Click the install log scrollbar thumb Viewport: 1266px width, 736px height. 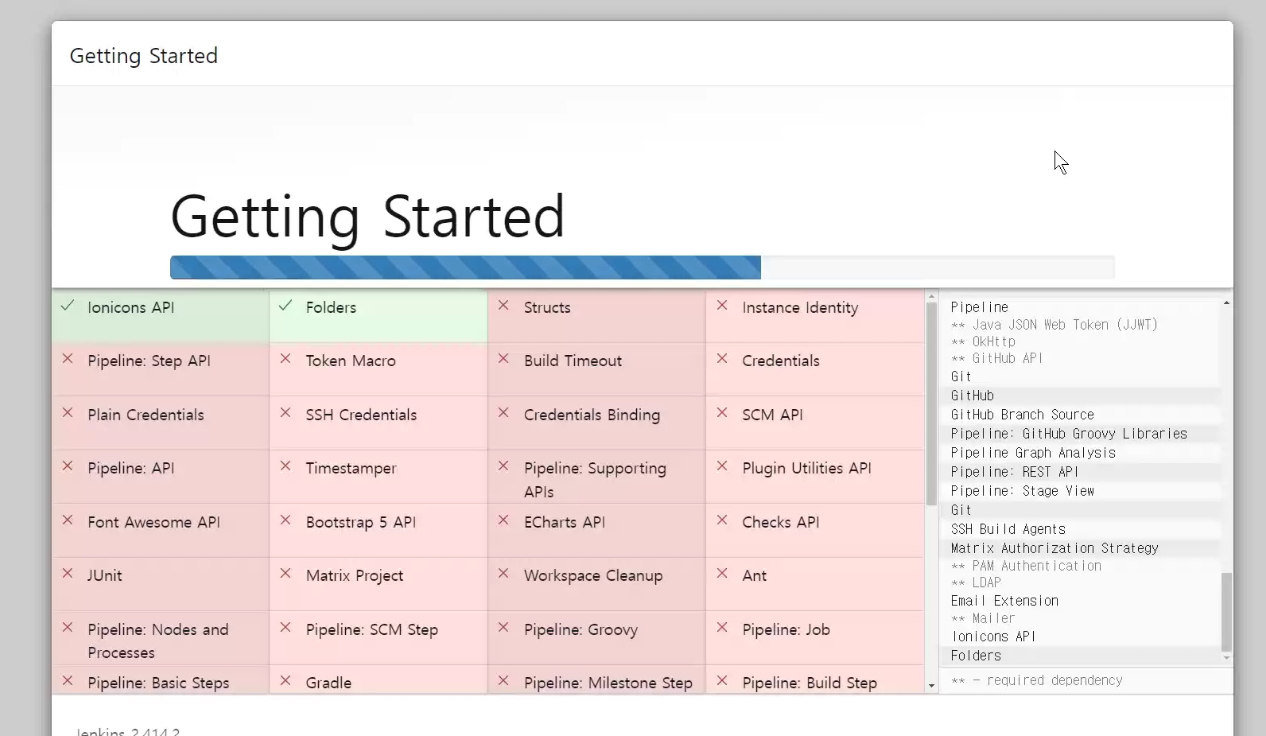coord(1227,612)
